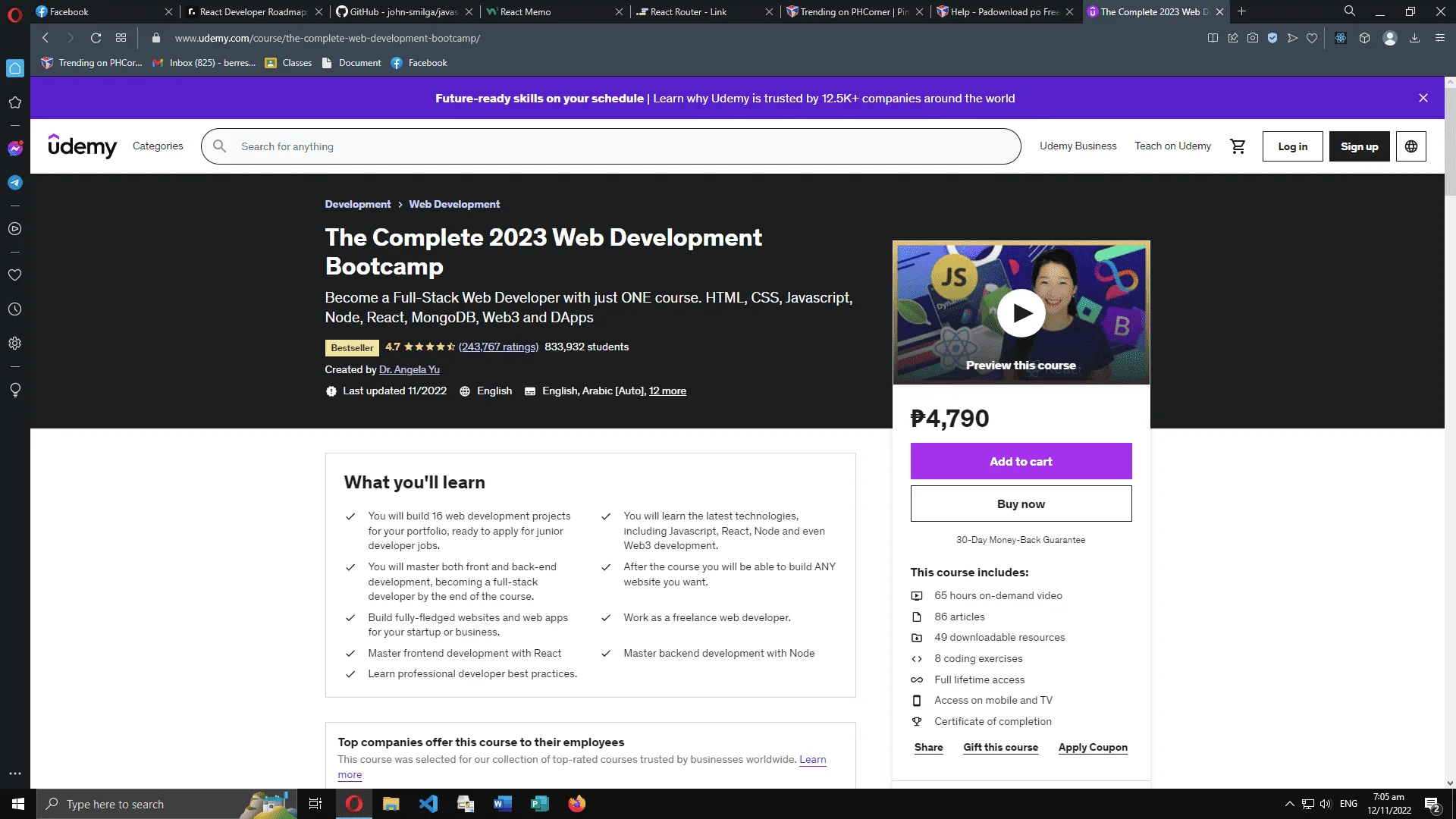
Task: Switch to Help - Padownload tab
Action: pyautogui.click(x=1005, y=11)
